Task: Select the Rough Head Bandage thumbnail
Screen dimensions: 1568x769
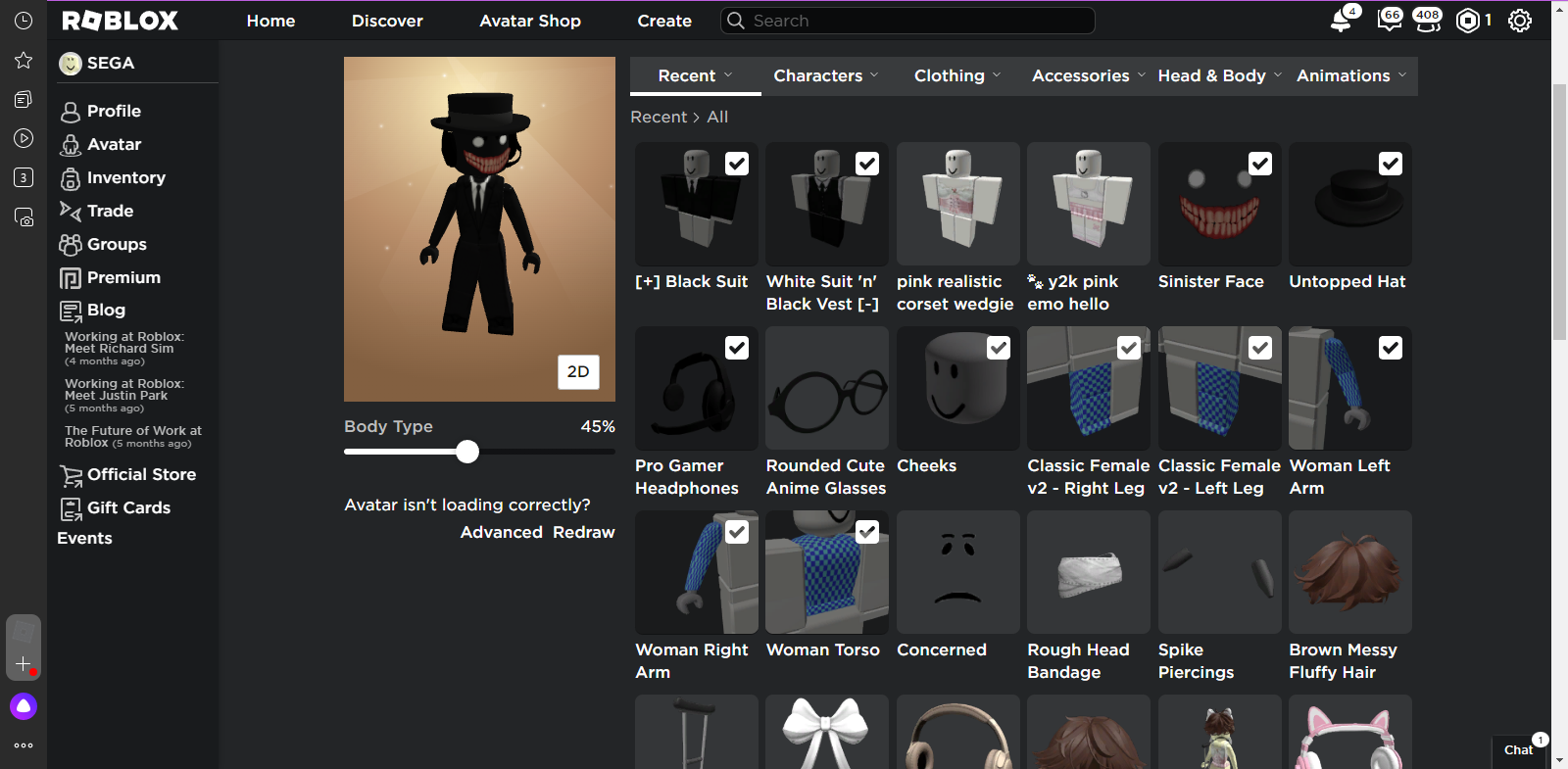Action: (x=1089, y=572)
